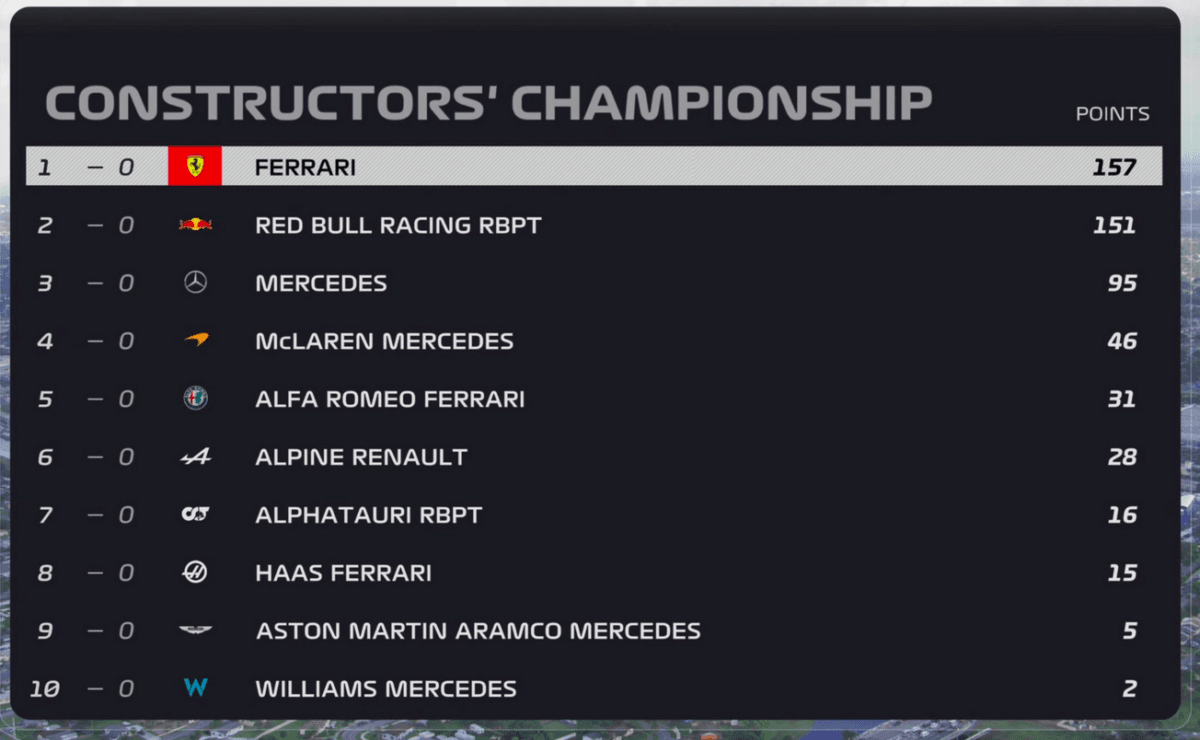This screenshot has height=740, width=1200.
Task: Click the Alpine Renault position change indicator
Action: tap(110, 458)
